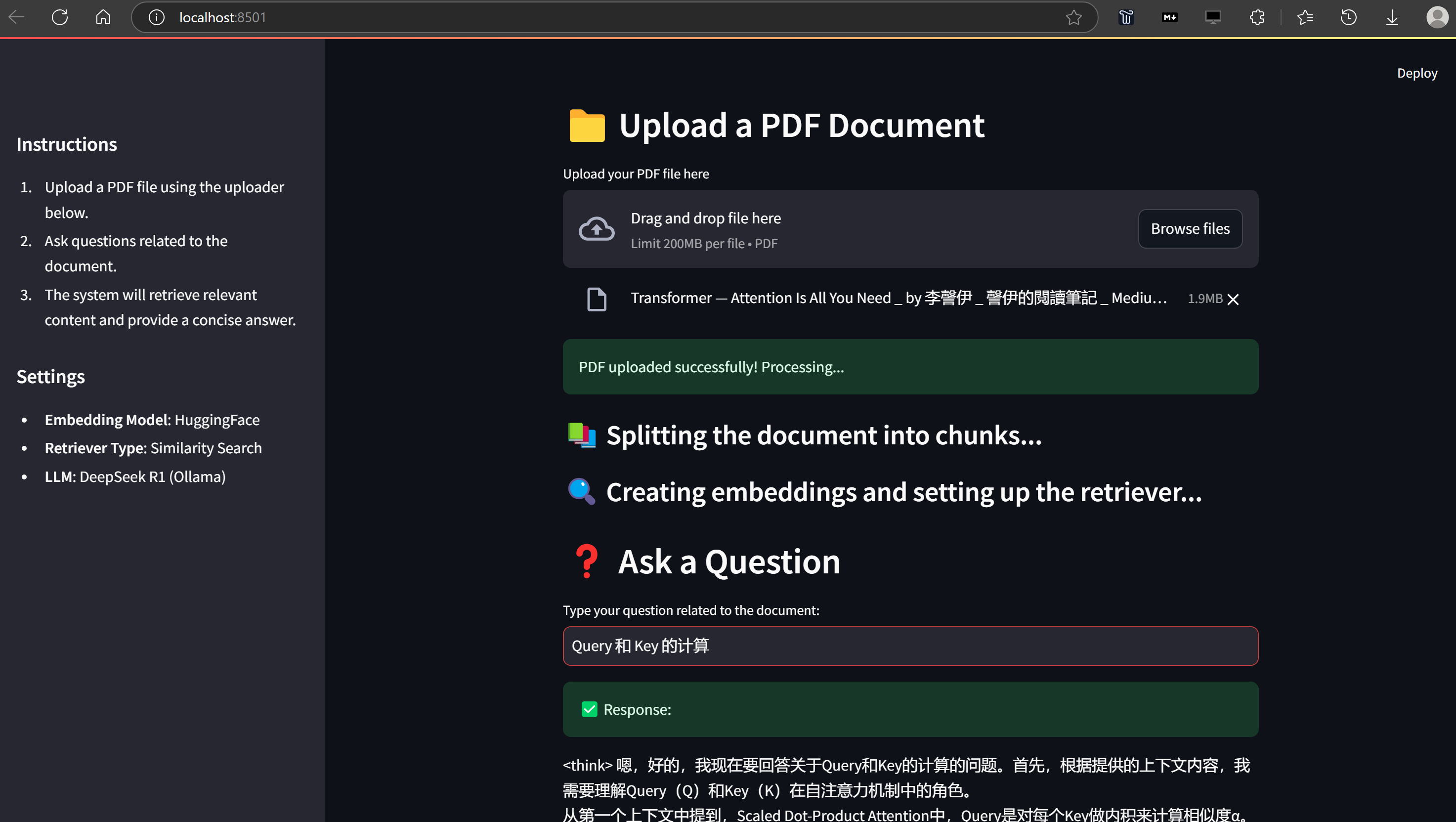Image resolution: width=1456 pixels, height=822 pixels.
Task: Open the Deploy menu
Action: pos(1416,73)
